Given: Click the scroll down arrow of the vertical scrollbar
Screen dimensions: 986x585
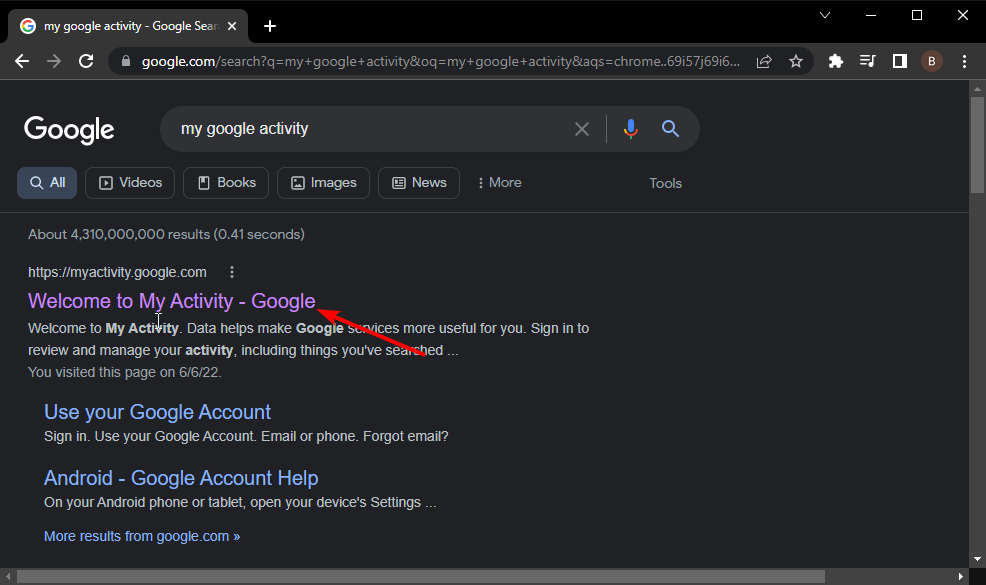Looking at the screenshot, I should [977, 559].
